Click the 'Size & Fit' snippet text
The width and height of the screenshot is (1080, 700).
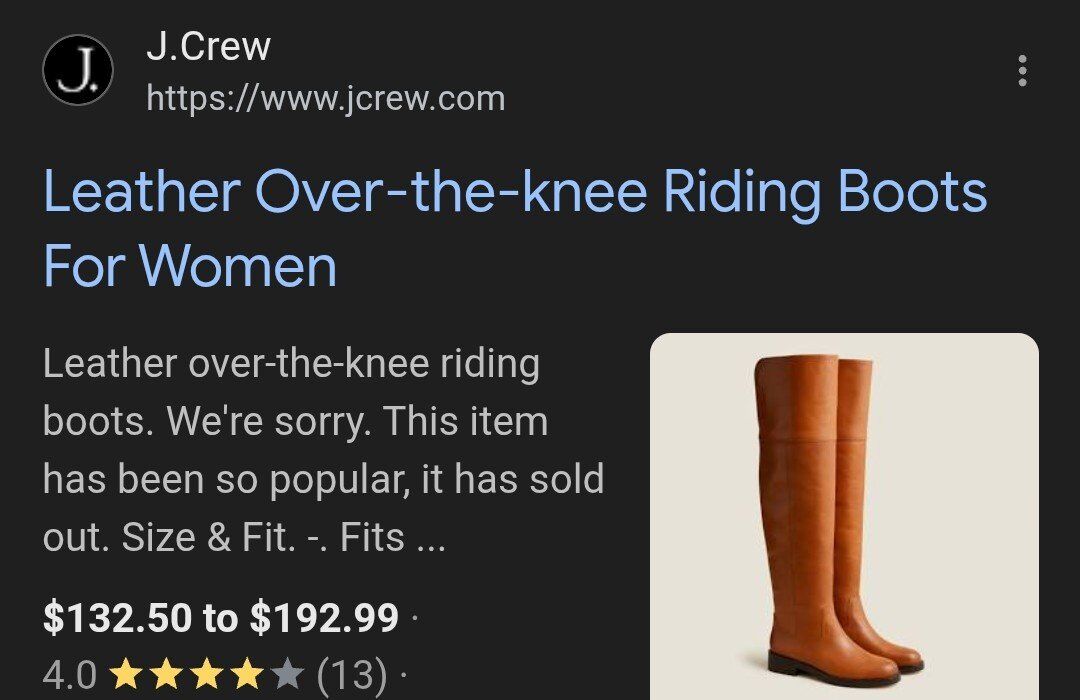209,537
